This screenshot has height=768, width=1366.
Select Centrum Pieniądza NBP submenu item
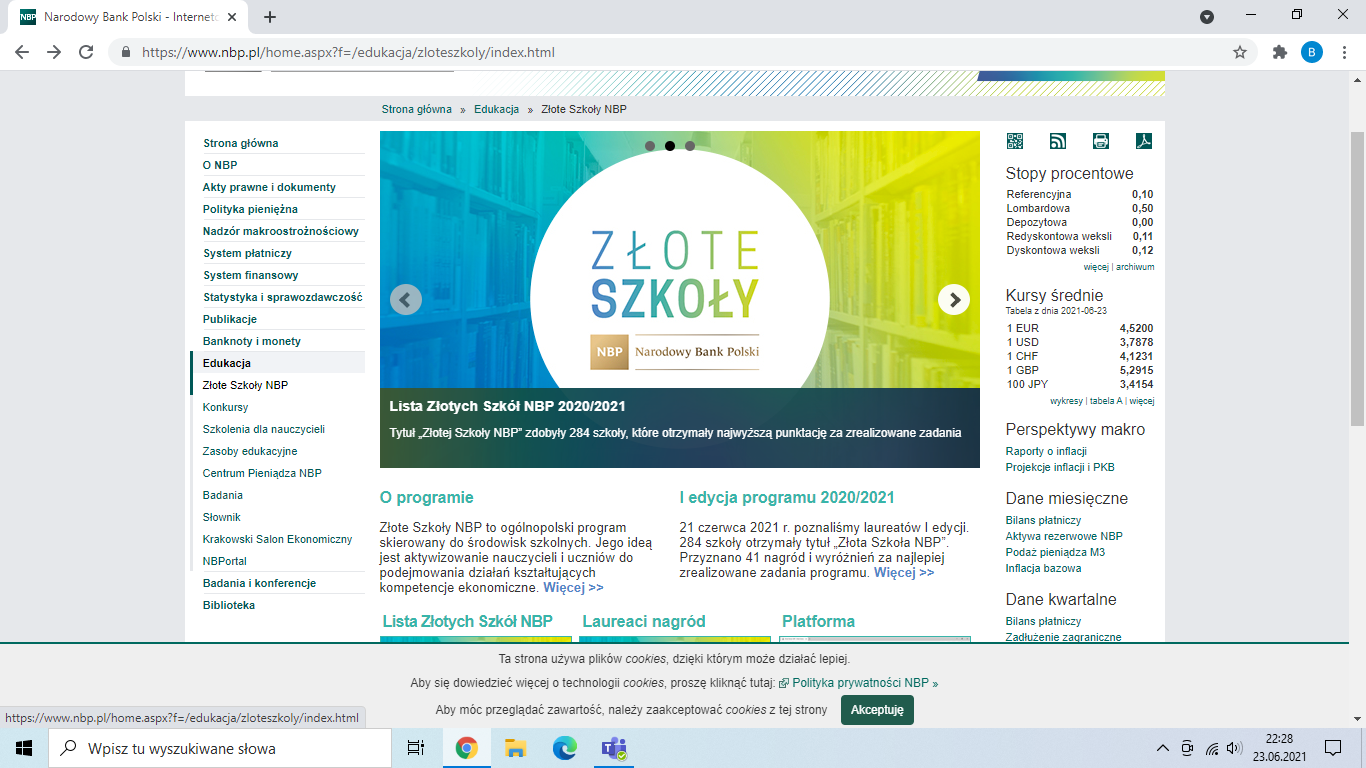[262, 473]
